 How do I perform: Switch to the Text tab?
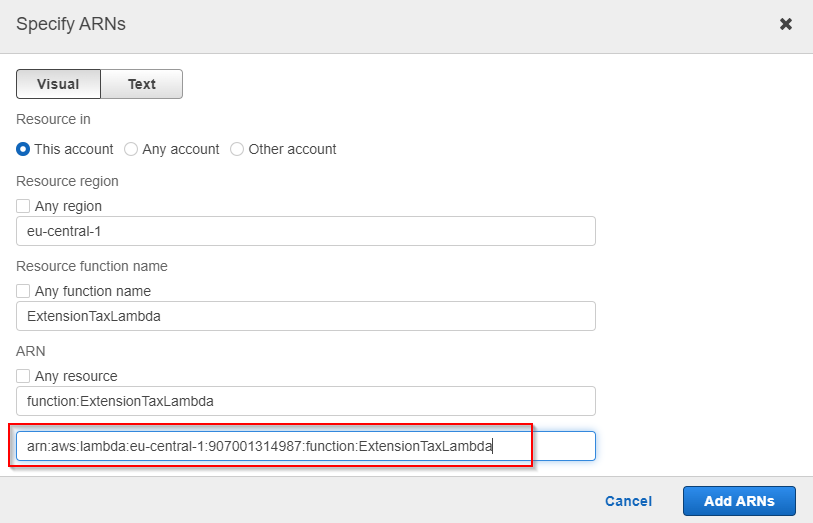click(142, 84)
